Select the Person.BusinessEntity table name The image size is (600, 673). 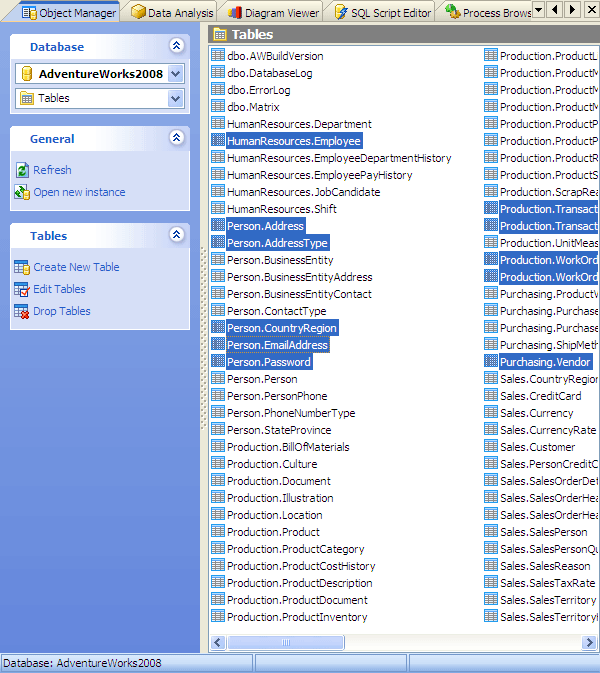click(x=280, y=260)
